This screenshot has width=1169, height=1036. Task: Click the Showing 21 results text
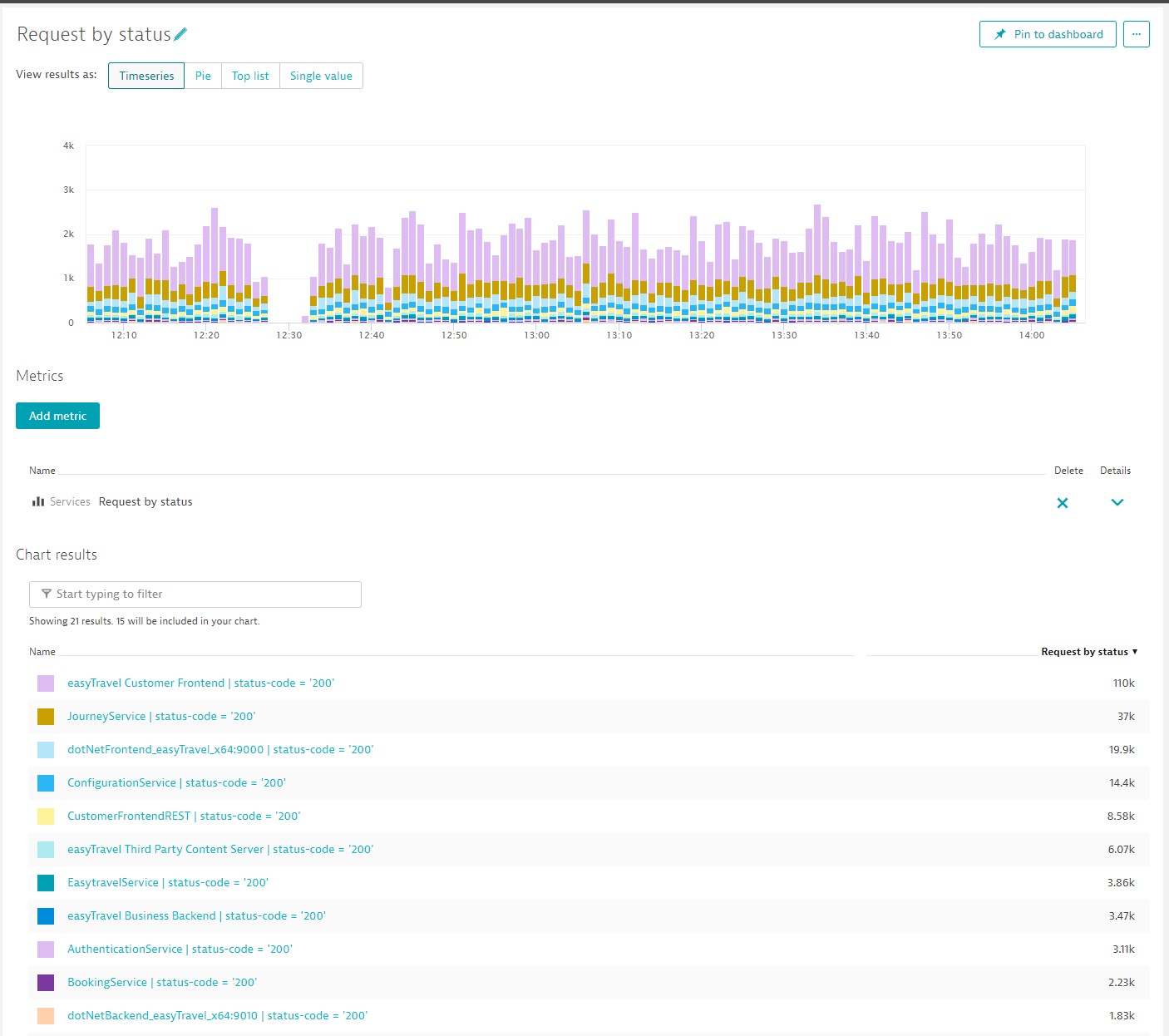click(x=144, y=621)
